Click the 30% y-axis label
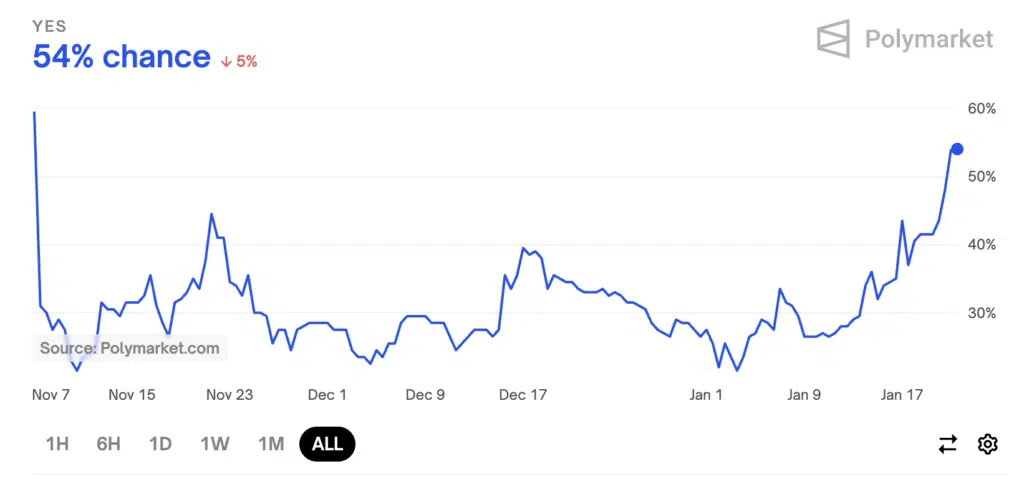Screen dimensions: 1024x484 982,313
